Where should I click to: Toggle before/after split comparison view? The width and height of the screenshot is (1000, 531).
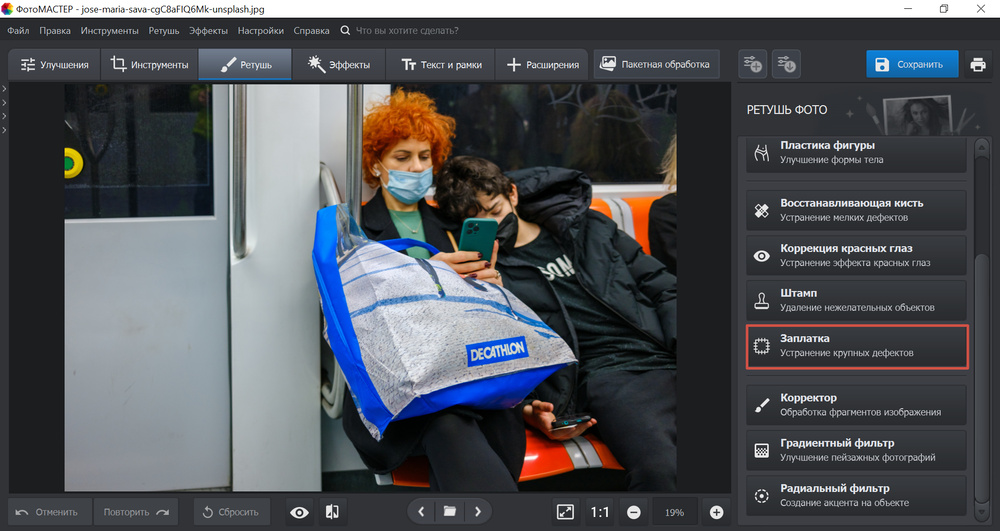click(332, 512)
